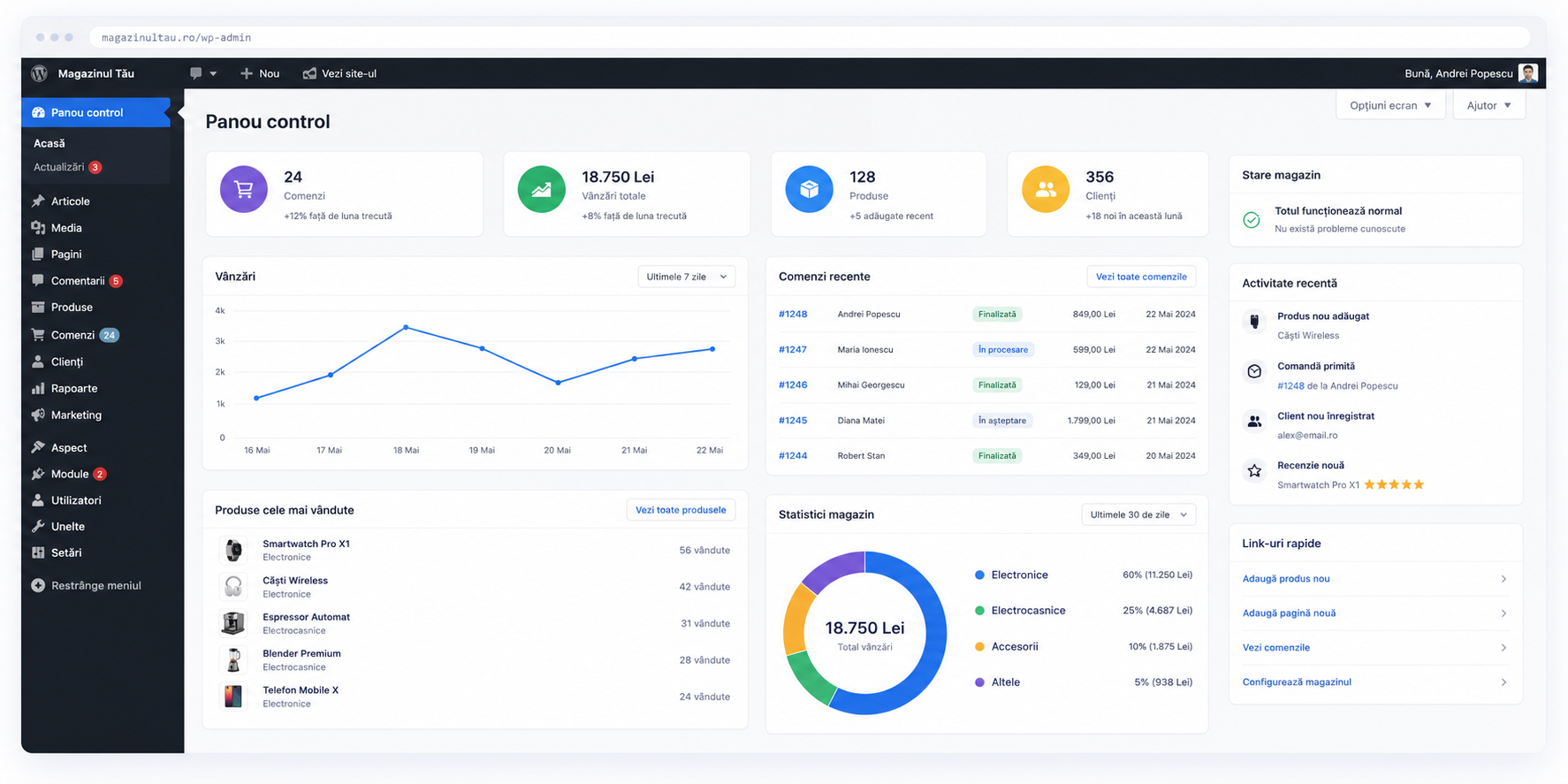Image resolution: width=1568 pixels, height=784 pixels.
Task: Open Actualizări submenu item
Action: pyautogui.click(x=67, y=167)
